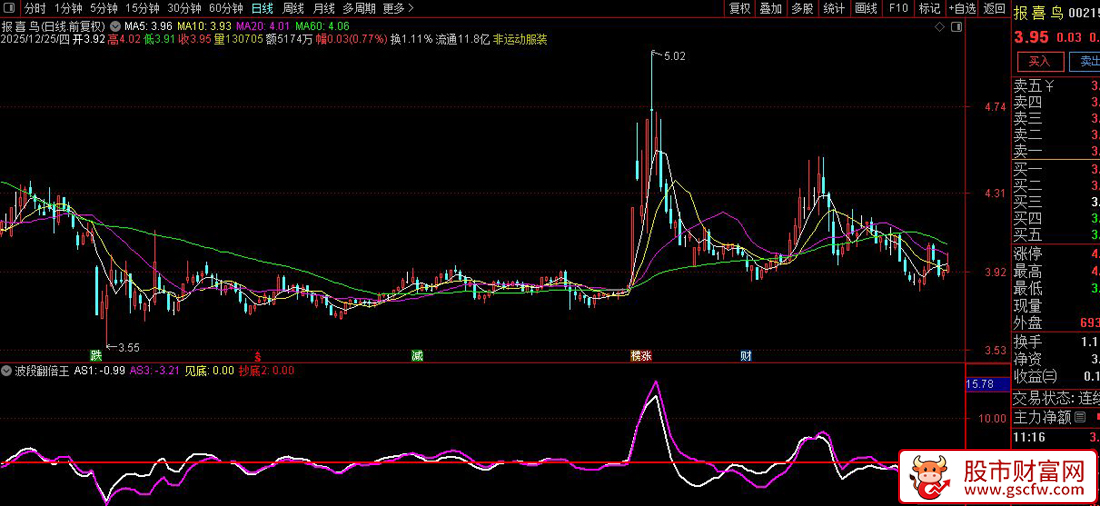Expand the 波段翻倍王 indicator dropdown
This screenshot has width=1100, height=506.
point(7,371)
